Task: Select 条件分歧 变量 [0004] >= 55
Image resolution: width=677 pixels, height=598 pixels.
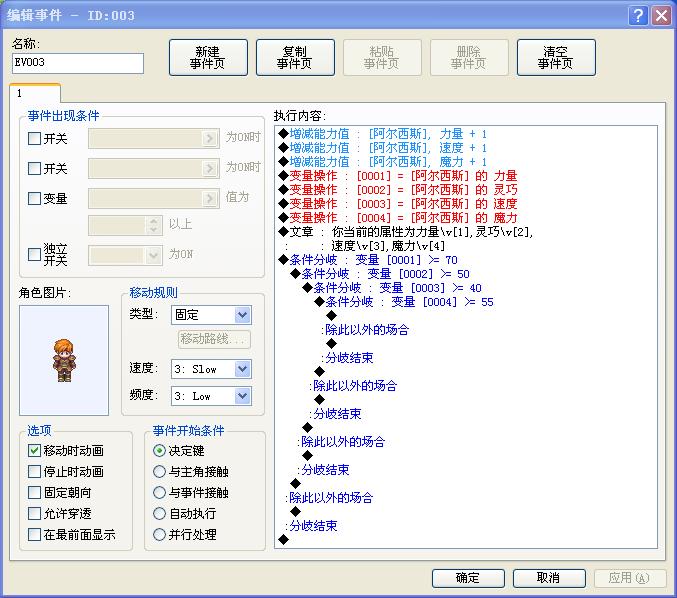Action: 404,302
